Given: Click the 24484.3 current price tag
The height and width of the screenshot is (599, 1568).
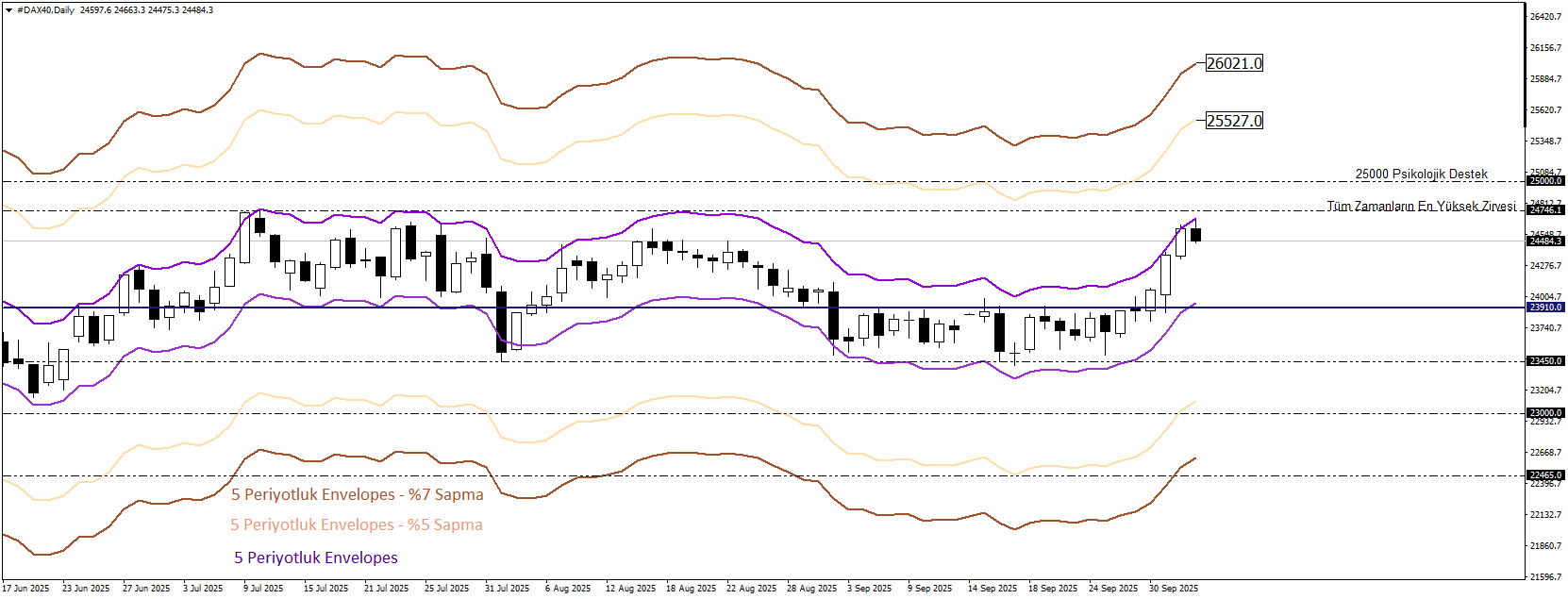Looking at the screenshot, I should point(1545,241).
